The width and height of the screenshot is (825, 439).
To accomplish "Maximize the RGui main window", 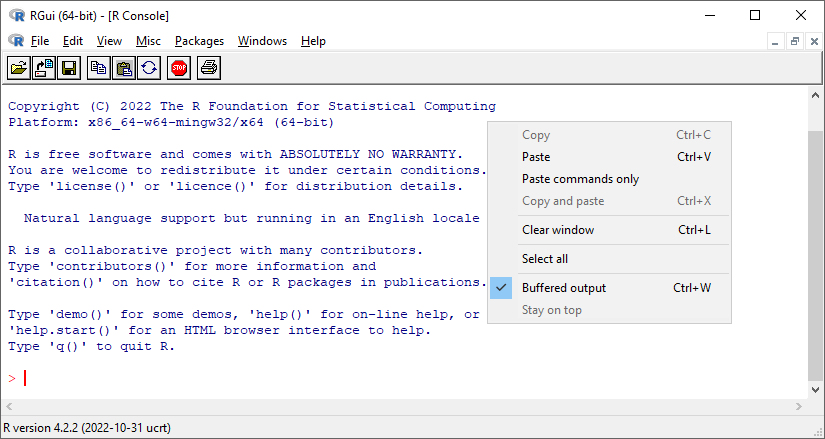I will coord(755,15).
